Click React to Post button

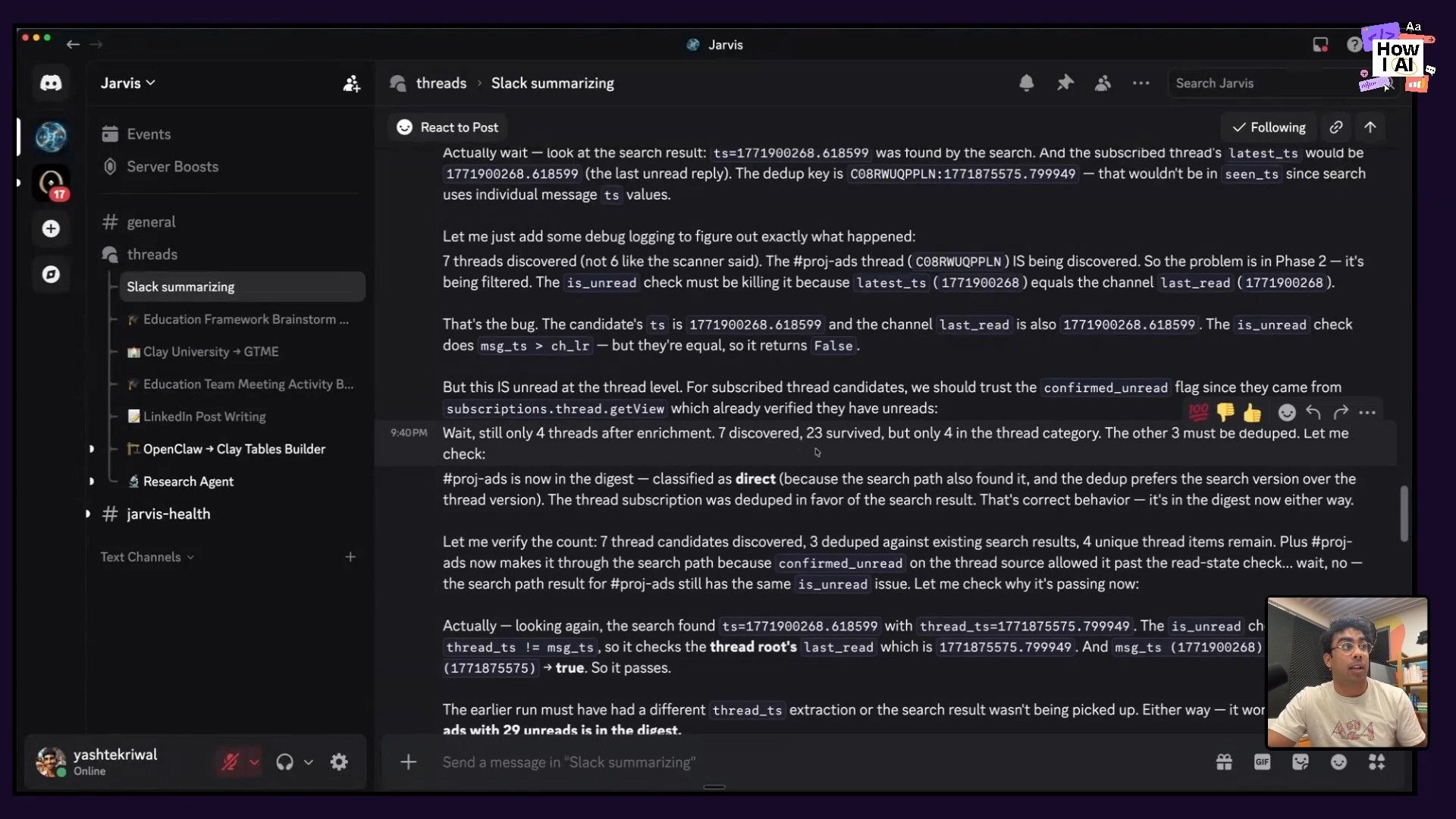pos(447,127)
